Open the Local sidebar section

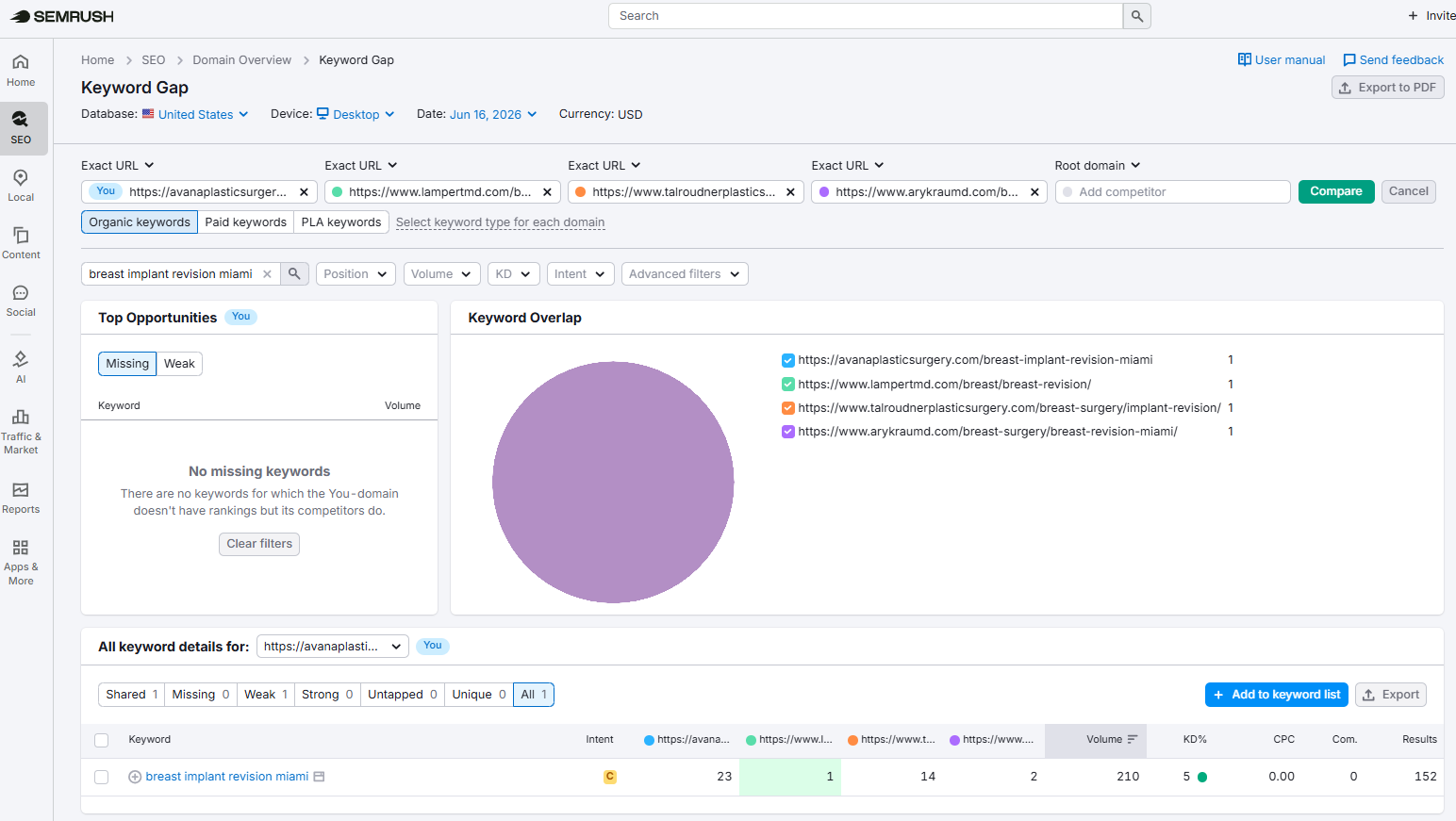coord(21,186)
